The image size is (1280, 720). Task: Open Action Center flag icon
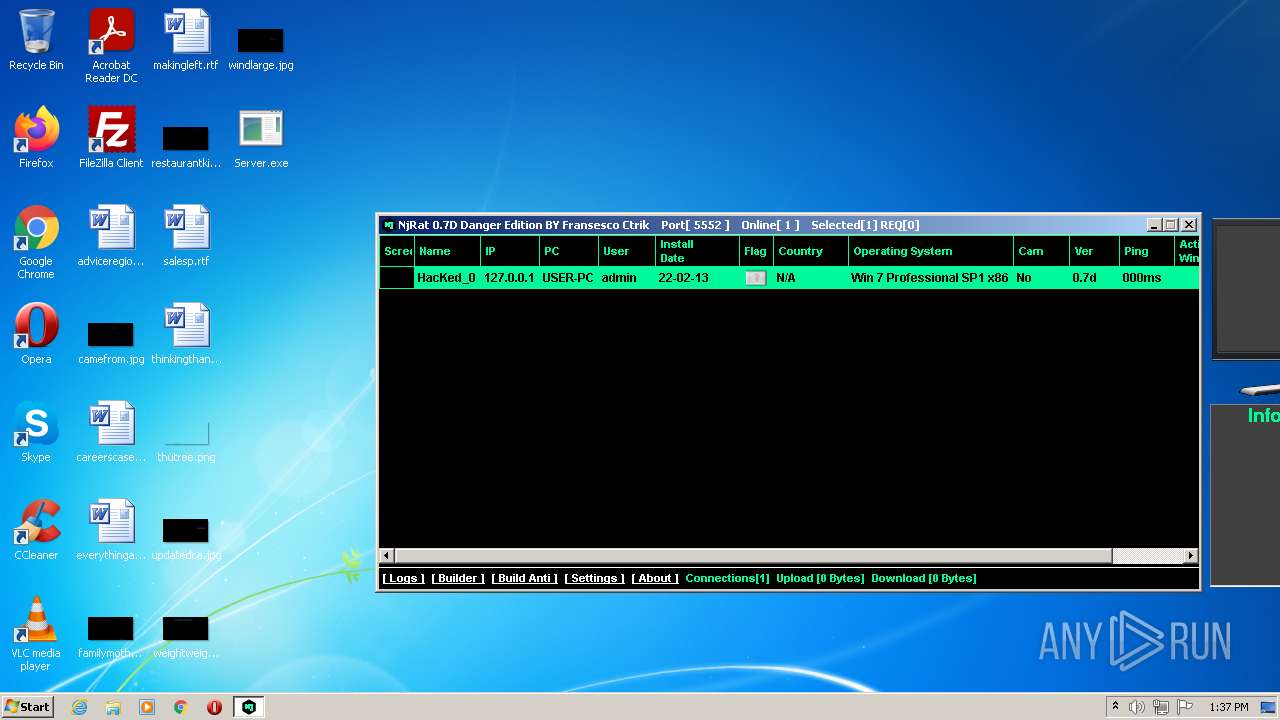[1185, 707]
